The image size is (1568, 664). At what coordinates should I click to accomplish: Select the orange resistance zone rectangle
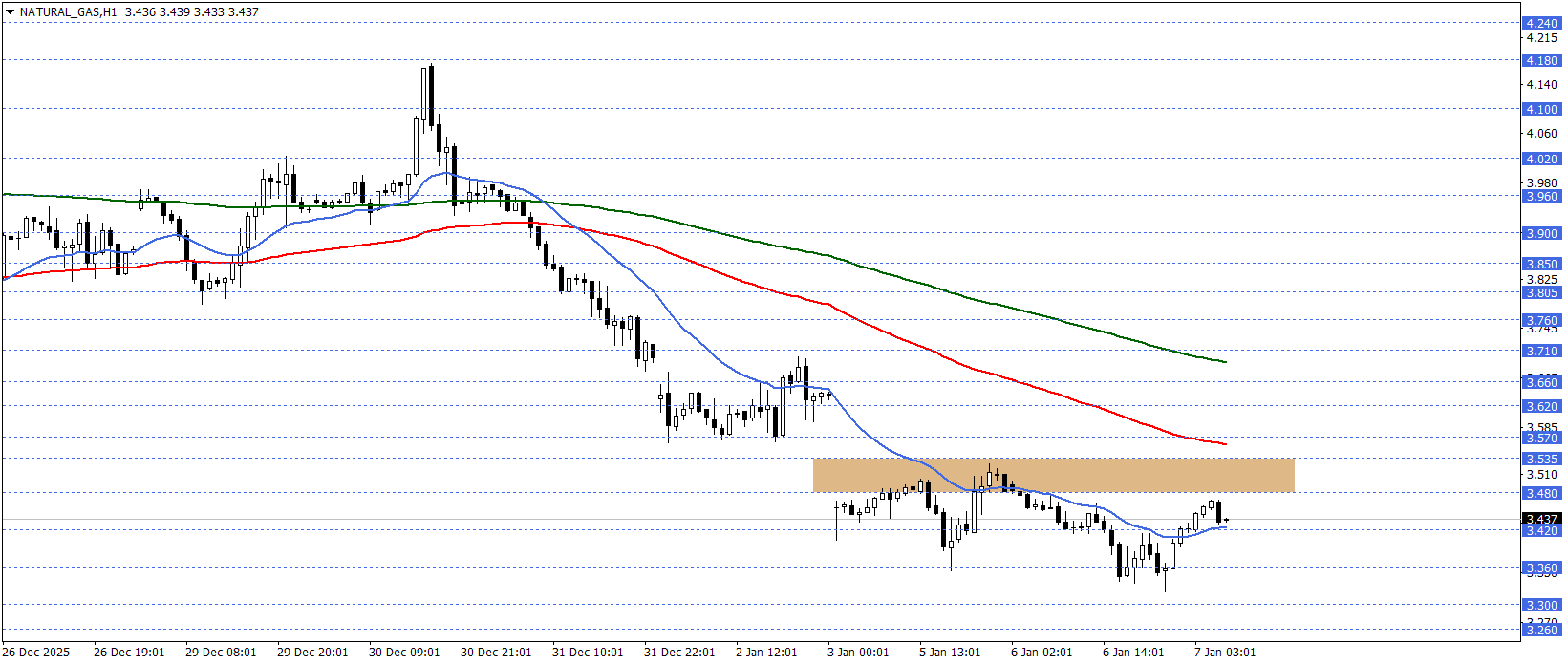coord(1053,475)
